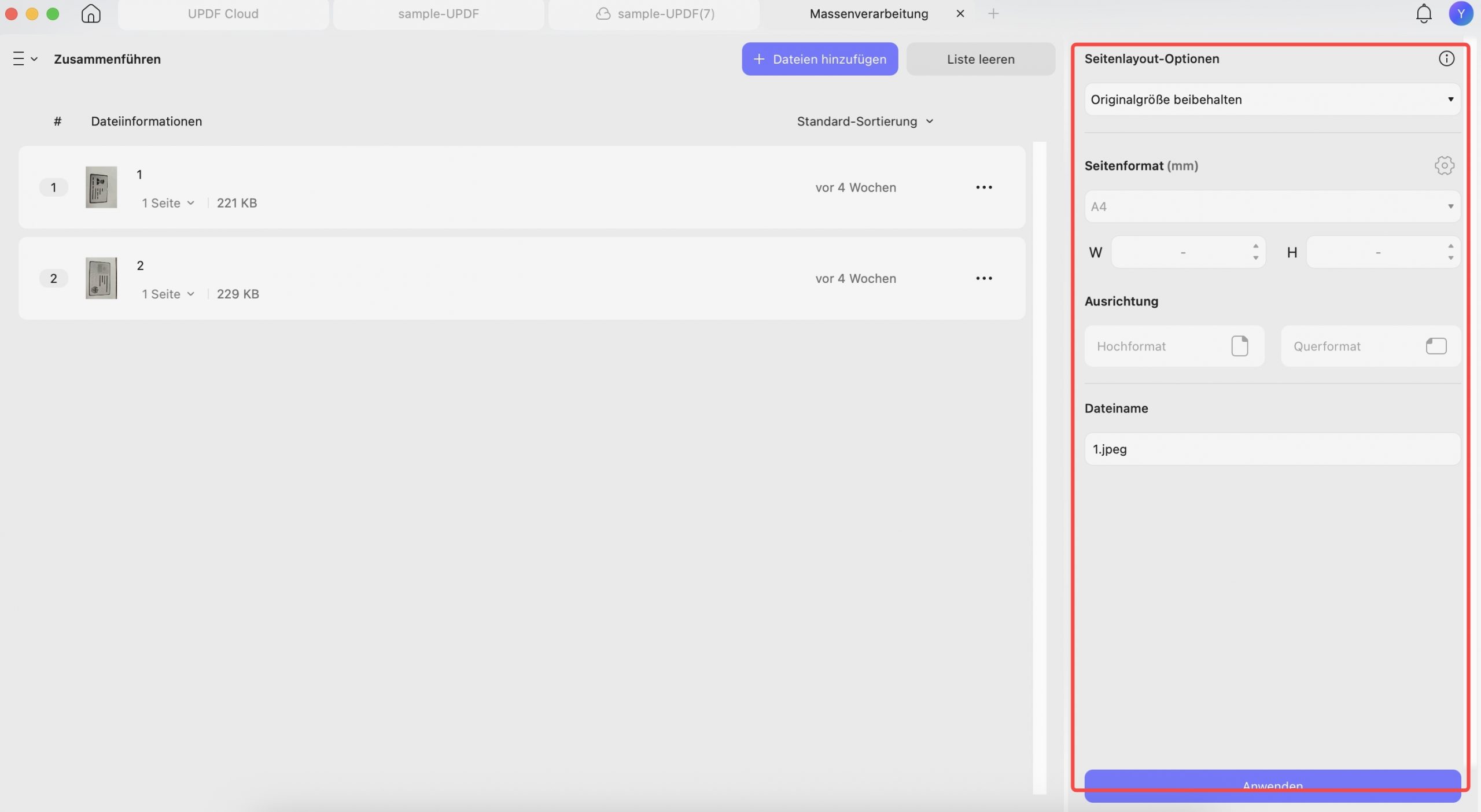Image resolution: width=1481 pixels, height=812 pixels.
Task: Switch to sample-UPDF tab
Action: tap(438, 14)
